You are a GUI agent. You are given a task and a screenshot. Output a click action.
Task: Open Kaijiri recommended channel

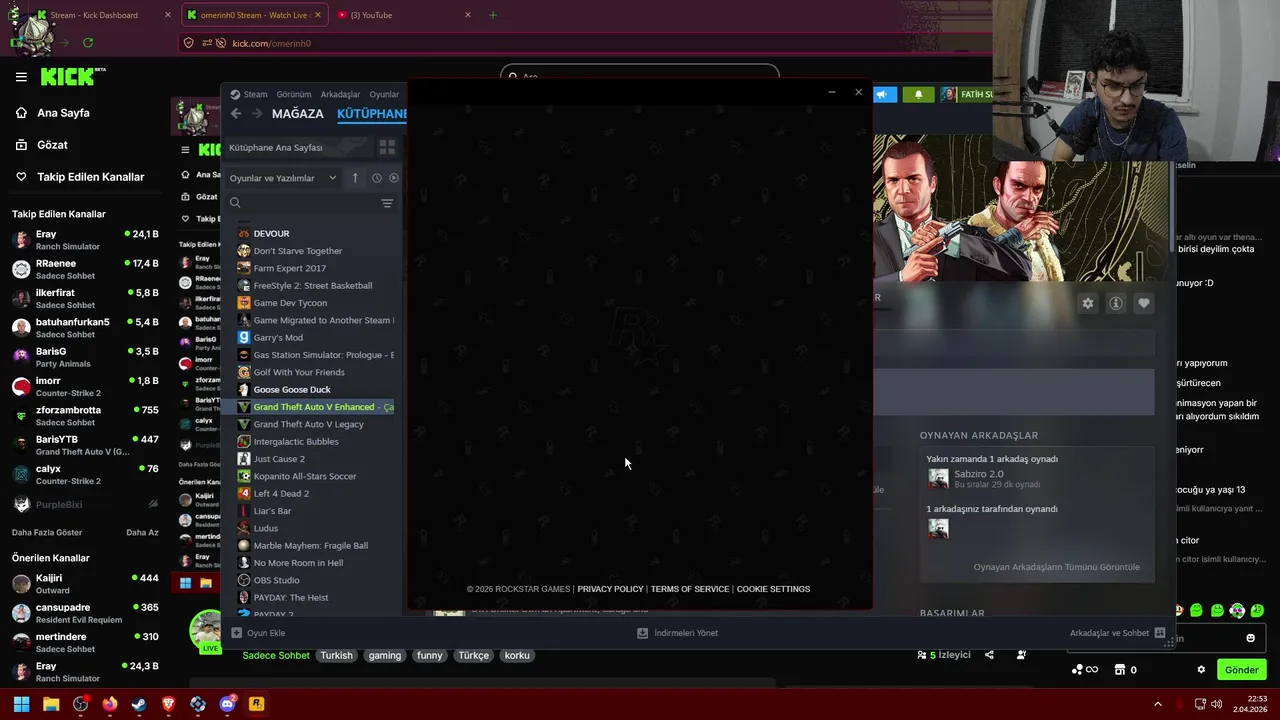[85, 583]
